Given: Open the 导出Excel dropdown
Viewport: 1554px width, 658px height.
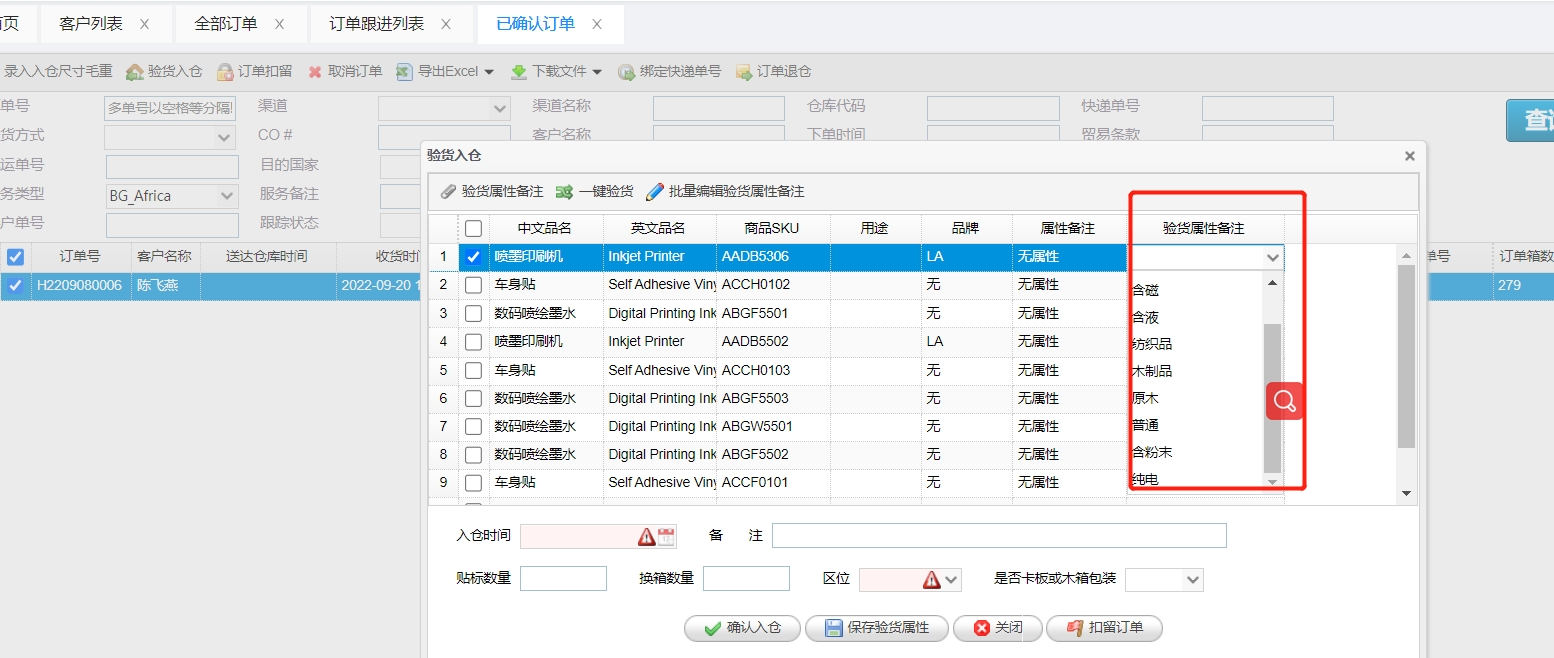Looking at the screenshot, I should tap(489, 72).
